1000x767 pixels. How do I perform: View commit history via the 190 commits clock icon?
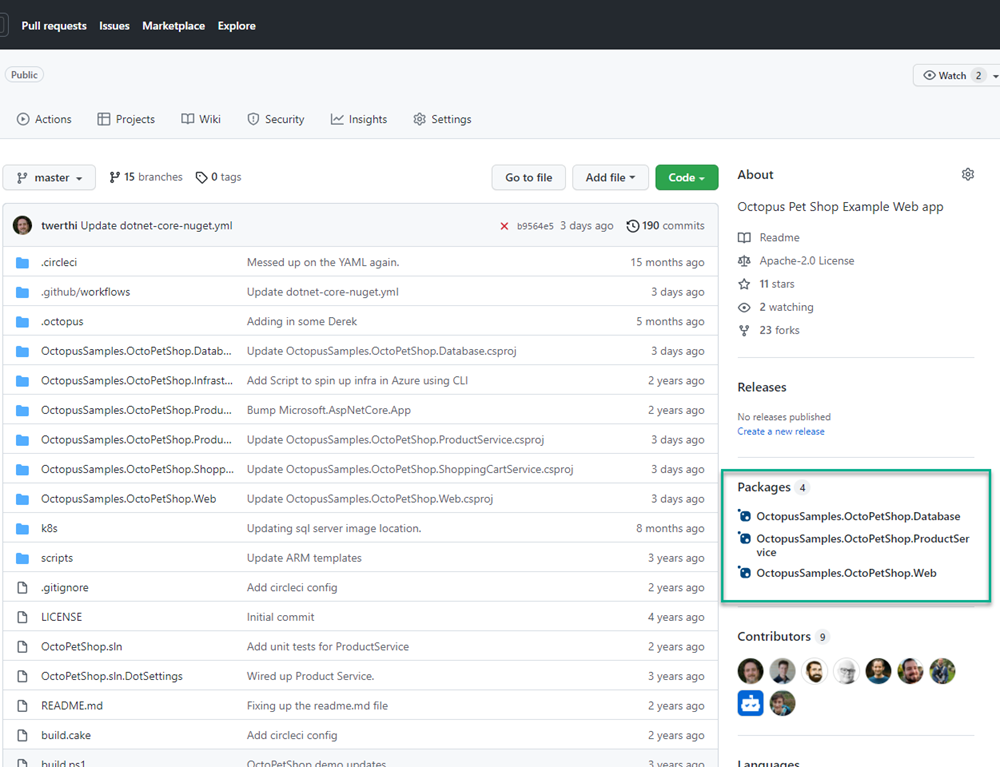[x=633, y=225]
